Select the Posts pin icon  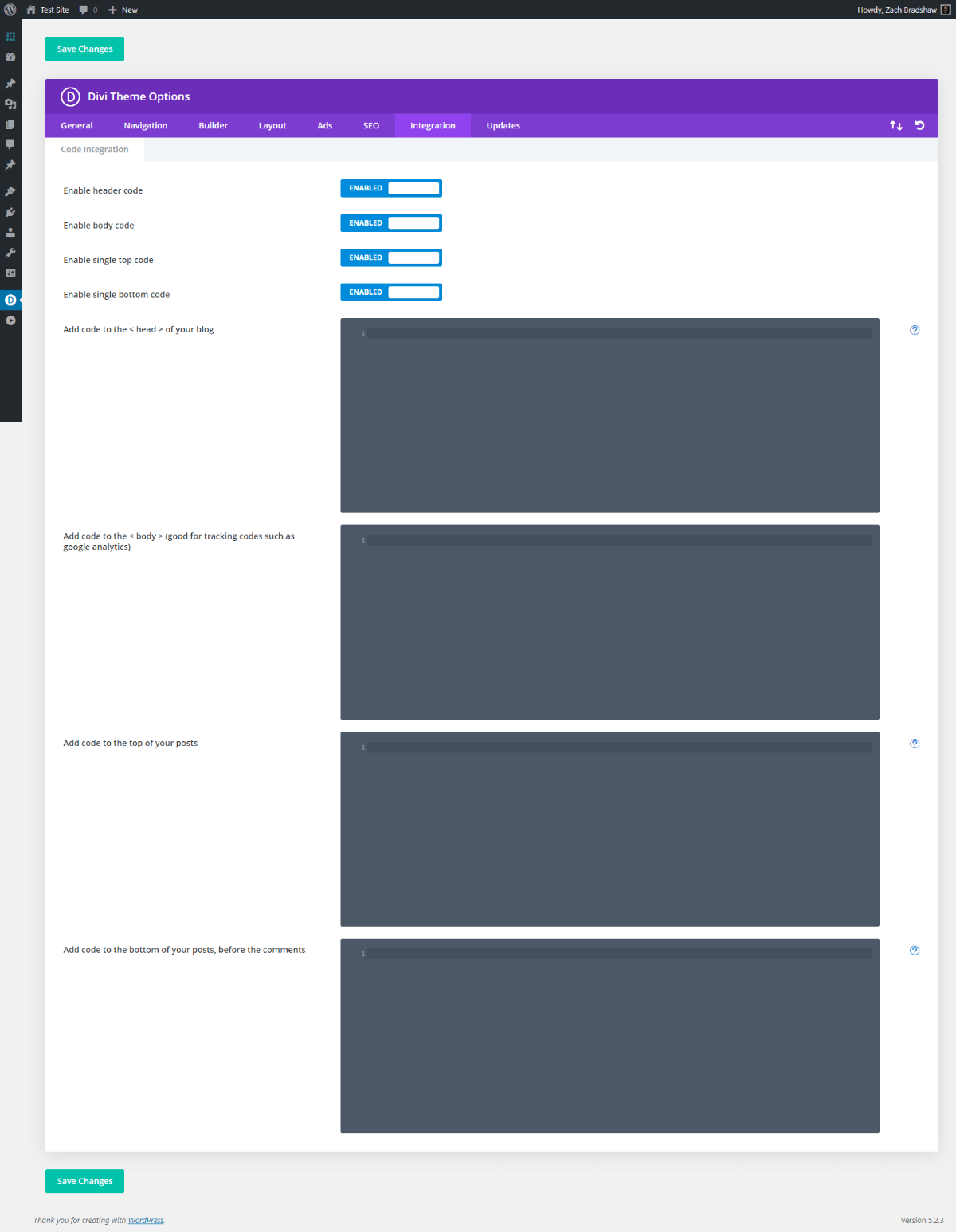pyautogui.click(x=10, y=83)
